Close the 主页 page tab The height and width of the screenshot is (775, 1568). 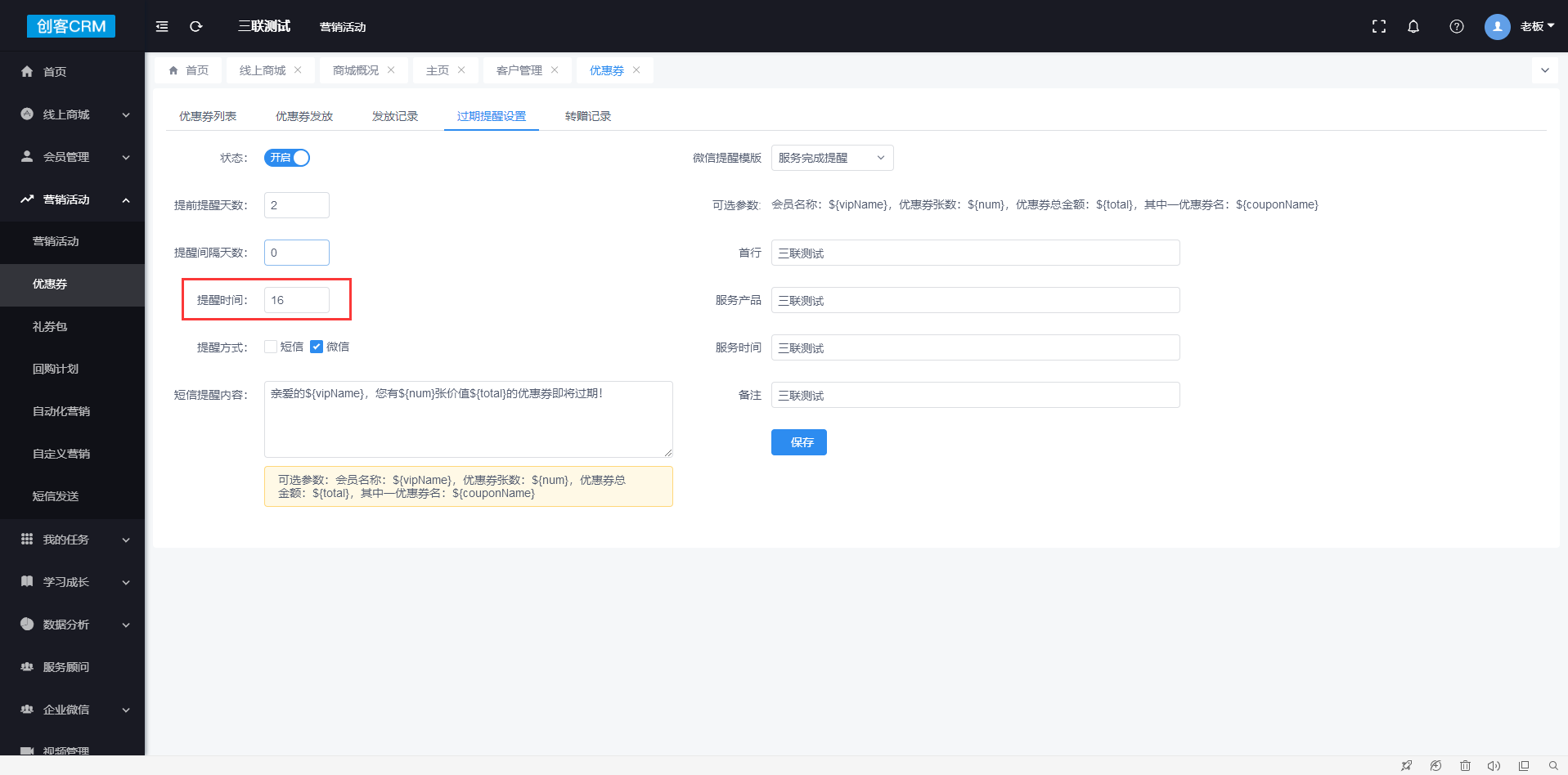tap(461, 70)
